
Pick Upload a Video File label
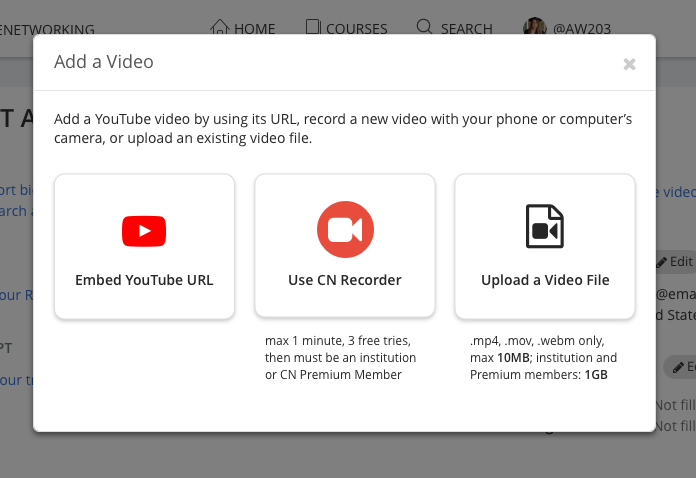tap(545, 280)
